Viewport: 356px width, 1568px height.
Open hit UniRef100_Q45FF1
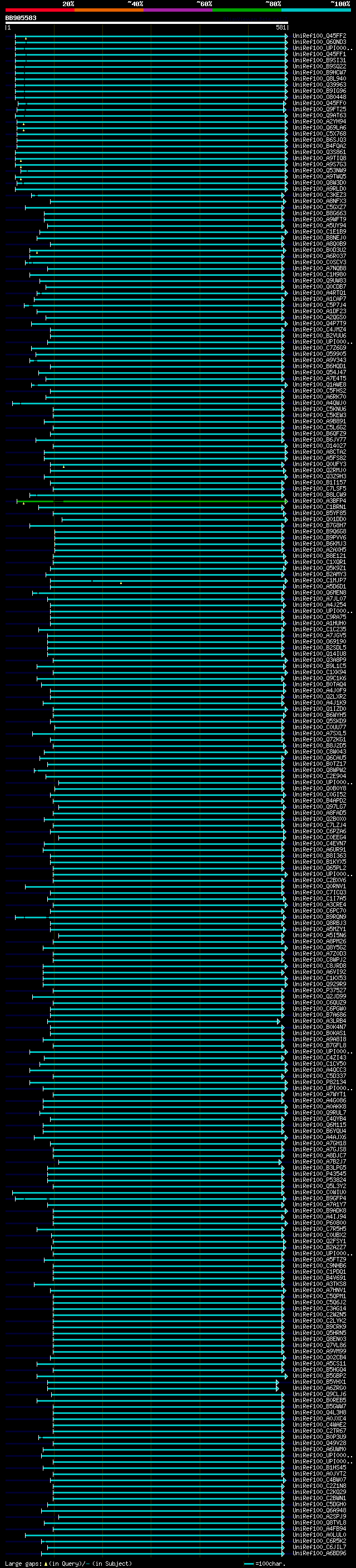click(x=319, y=54)
